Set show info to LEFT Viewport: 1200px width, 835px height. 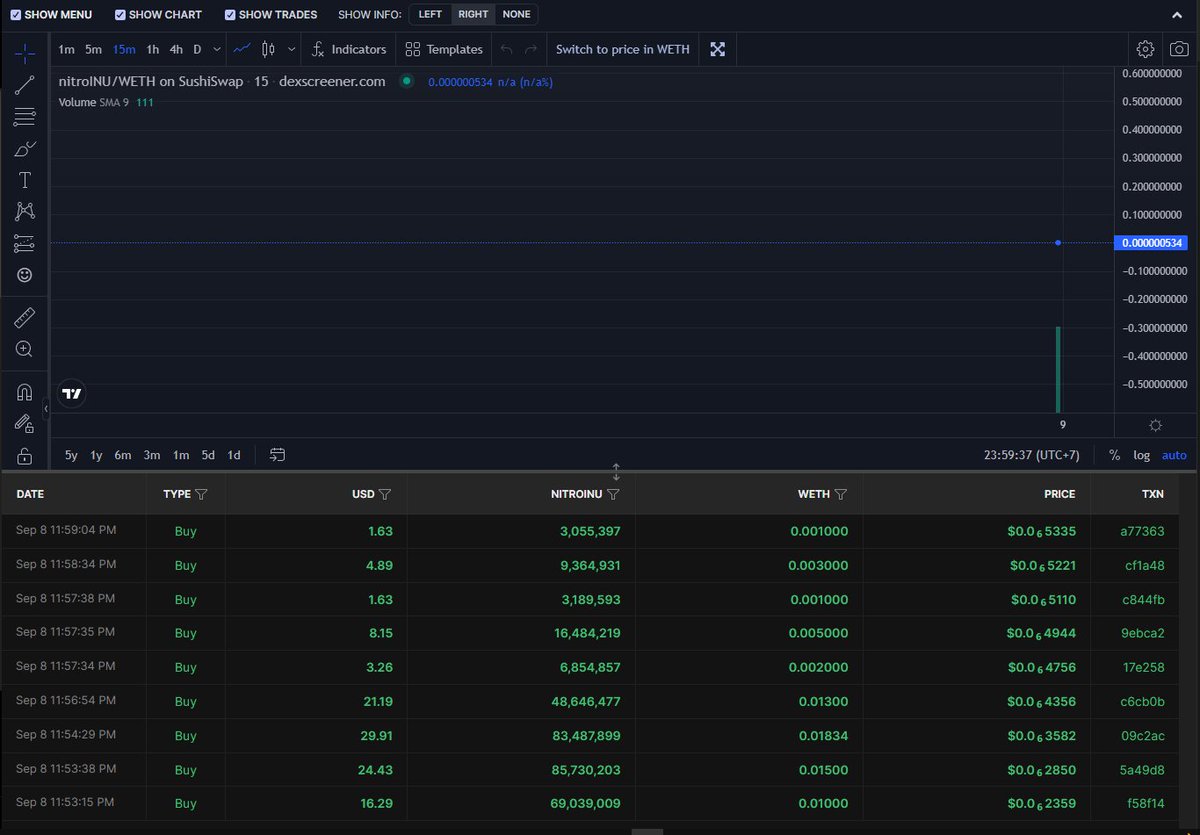point(430,15)
